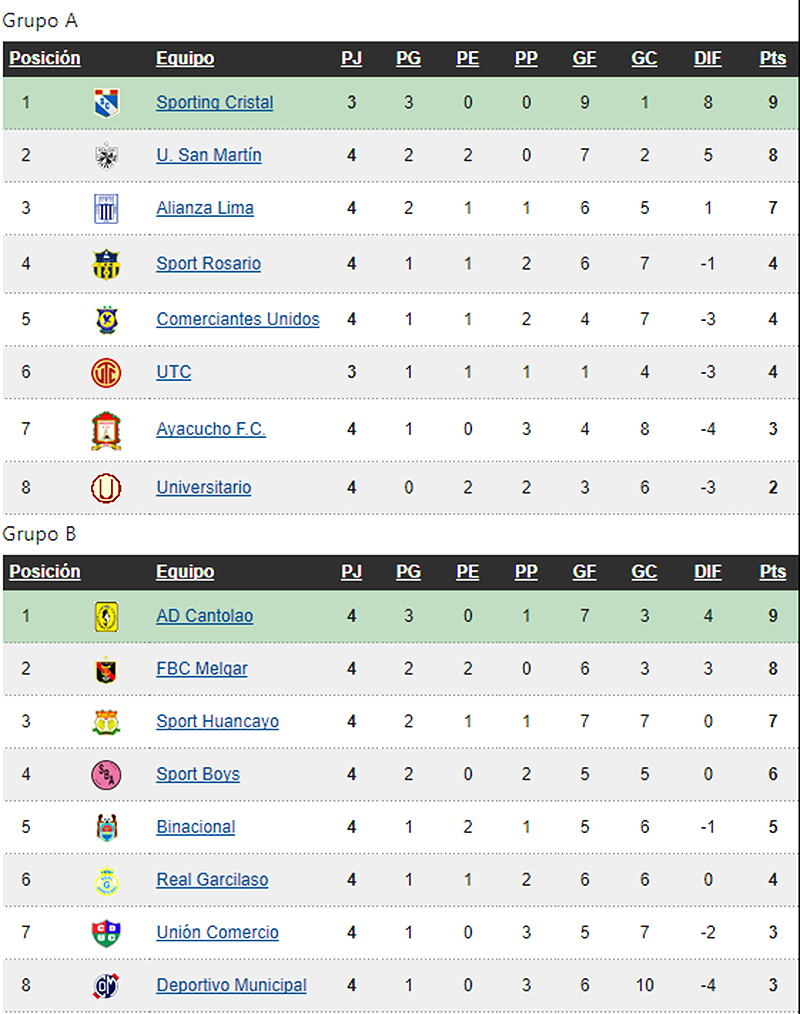Open the Real Garcilaso team link
This screenshot has height=1014, width=800.
212,880
